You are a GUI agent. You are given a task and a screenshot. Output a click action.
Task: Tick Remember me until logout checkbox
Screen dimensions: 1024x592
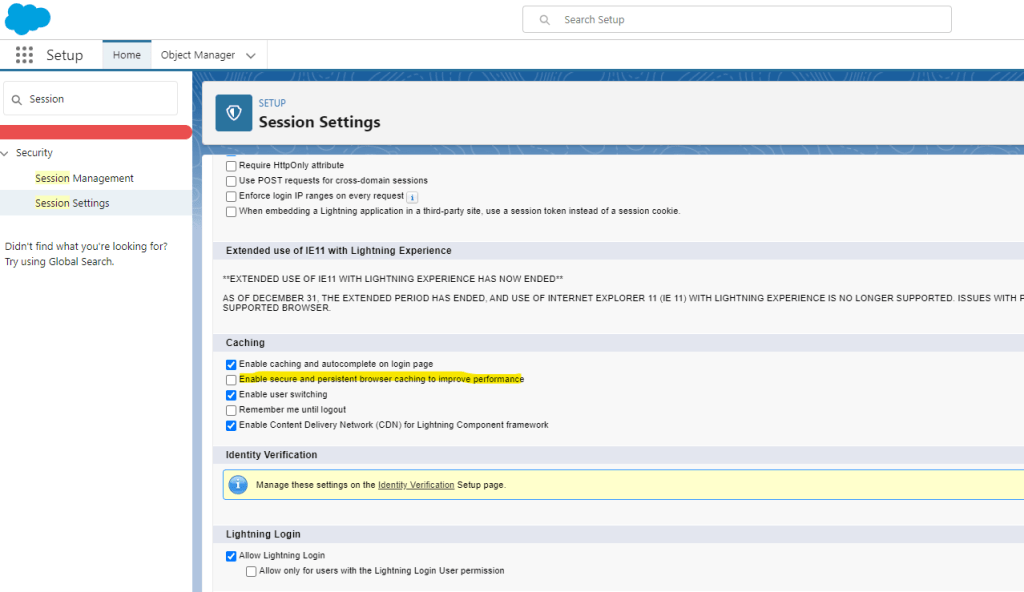pyautogui.click(x=232, y=410)
